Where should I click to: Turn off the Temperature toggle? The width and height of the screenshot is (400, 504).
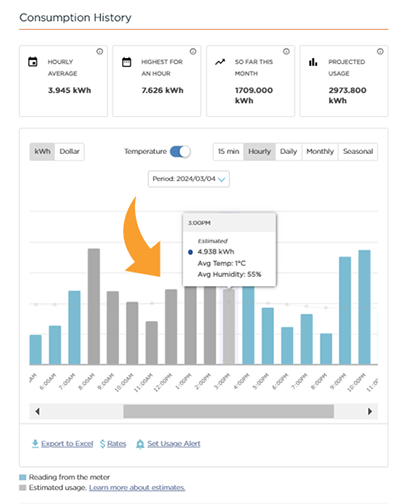[x=180, y=152]
